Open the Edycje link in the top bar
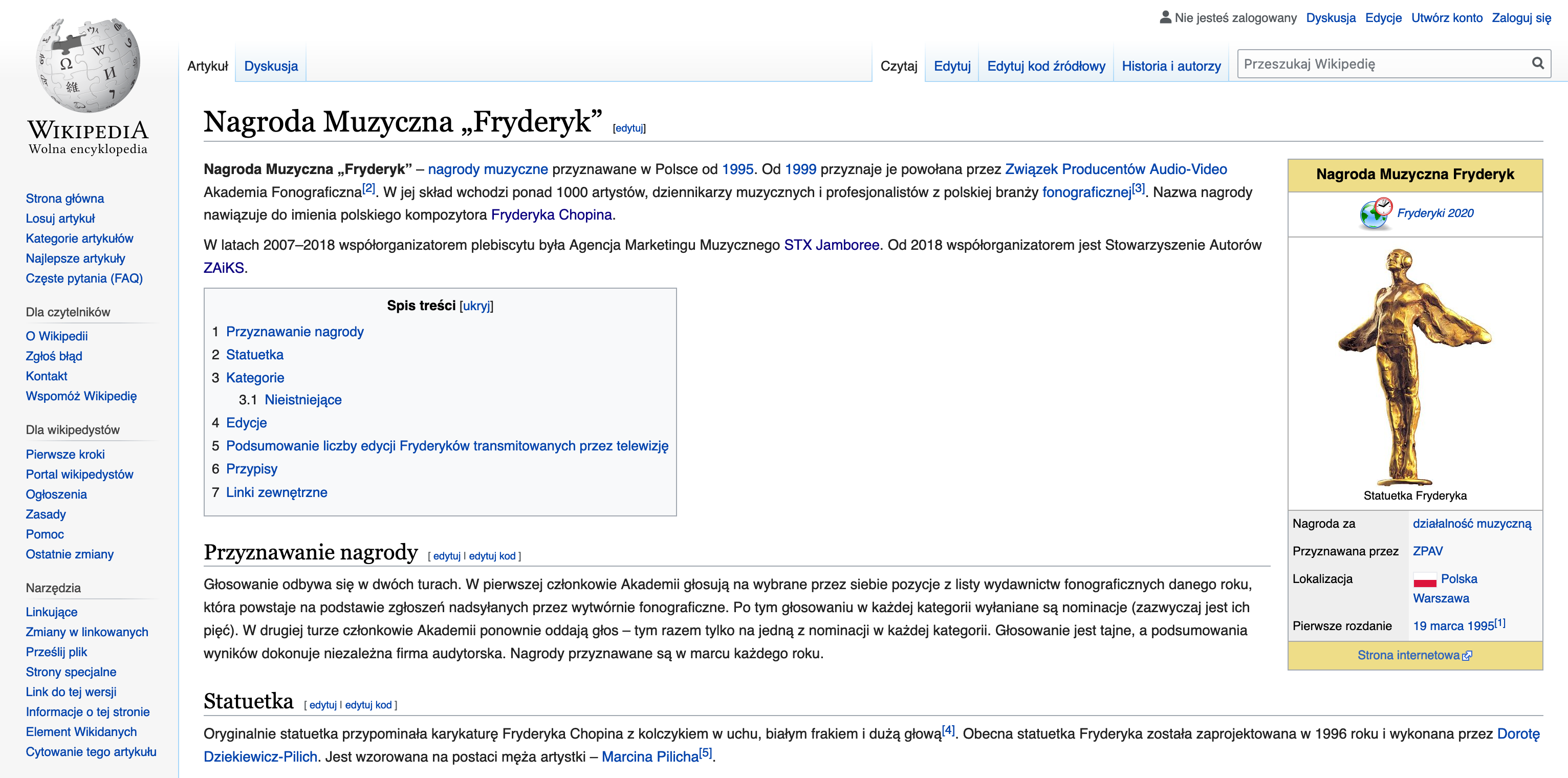Image resolution: width=1568 pixels, height=778 pixels. pos(1383,17)
